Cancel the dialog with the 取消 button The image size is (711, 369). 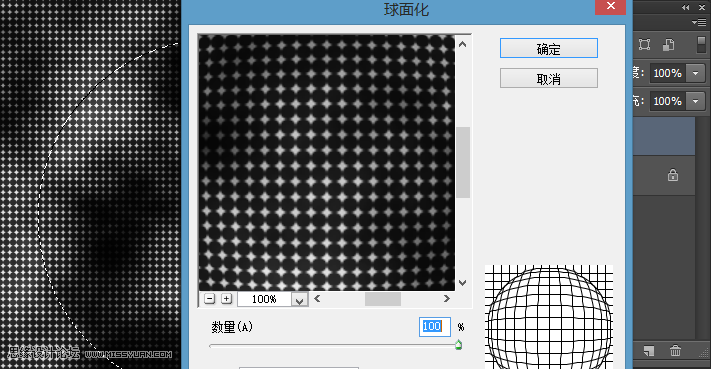coord(549,78)
